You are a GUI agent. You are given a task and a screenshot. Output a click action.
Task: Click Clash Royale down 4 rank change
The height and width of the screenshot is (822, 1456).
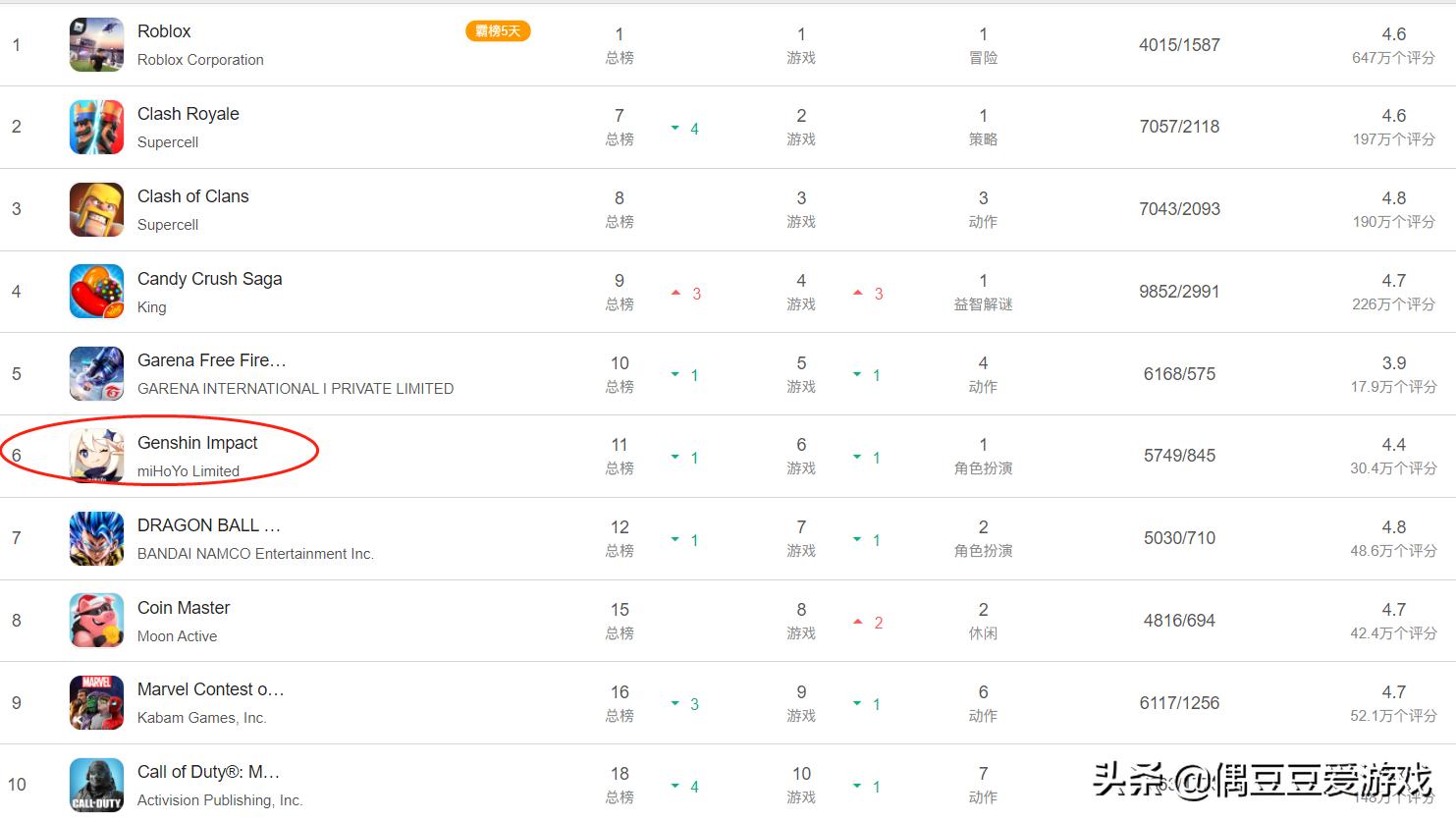point(685,129)
